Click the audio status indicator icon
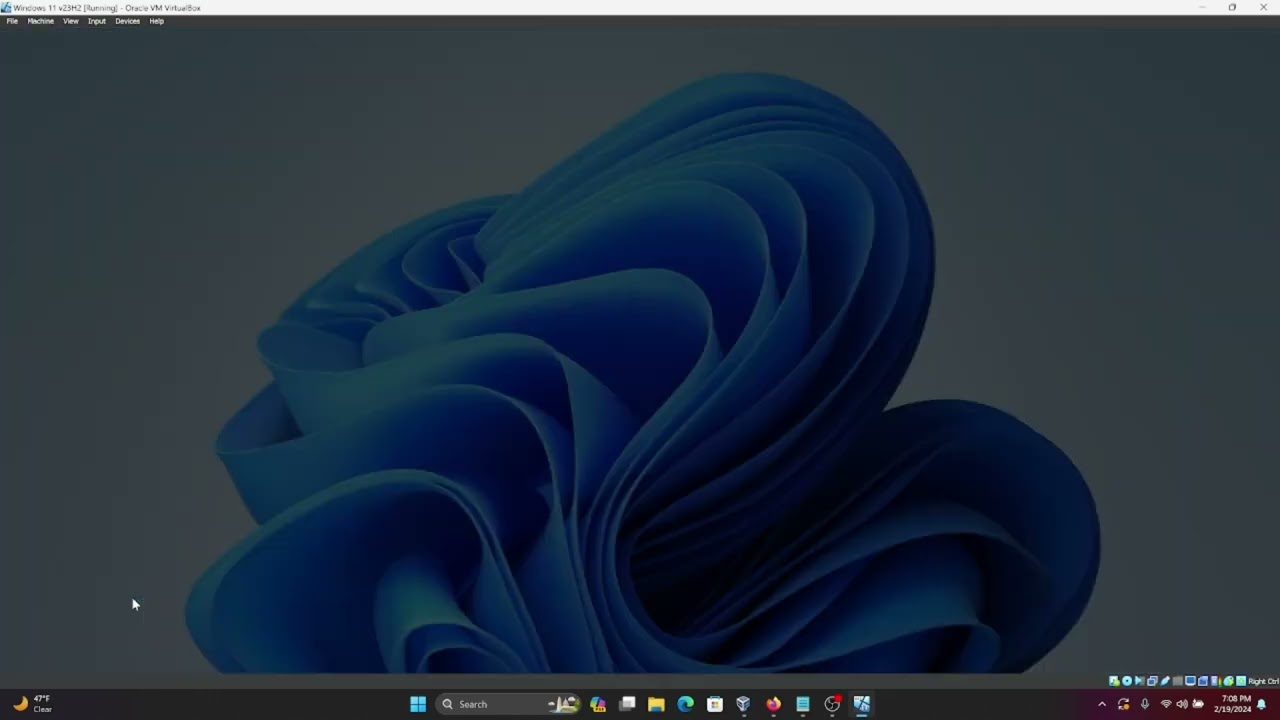The width and height of the screenshot is (1280, 720). 1140,681
